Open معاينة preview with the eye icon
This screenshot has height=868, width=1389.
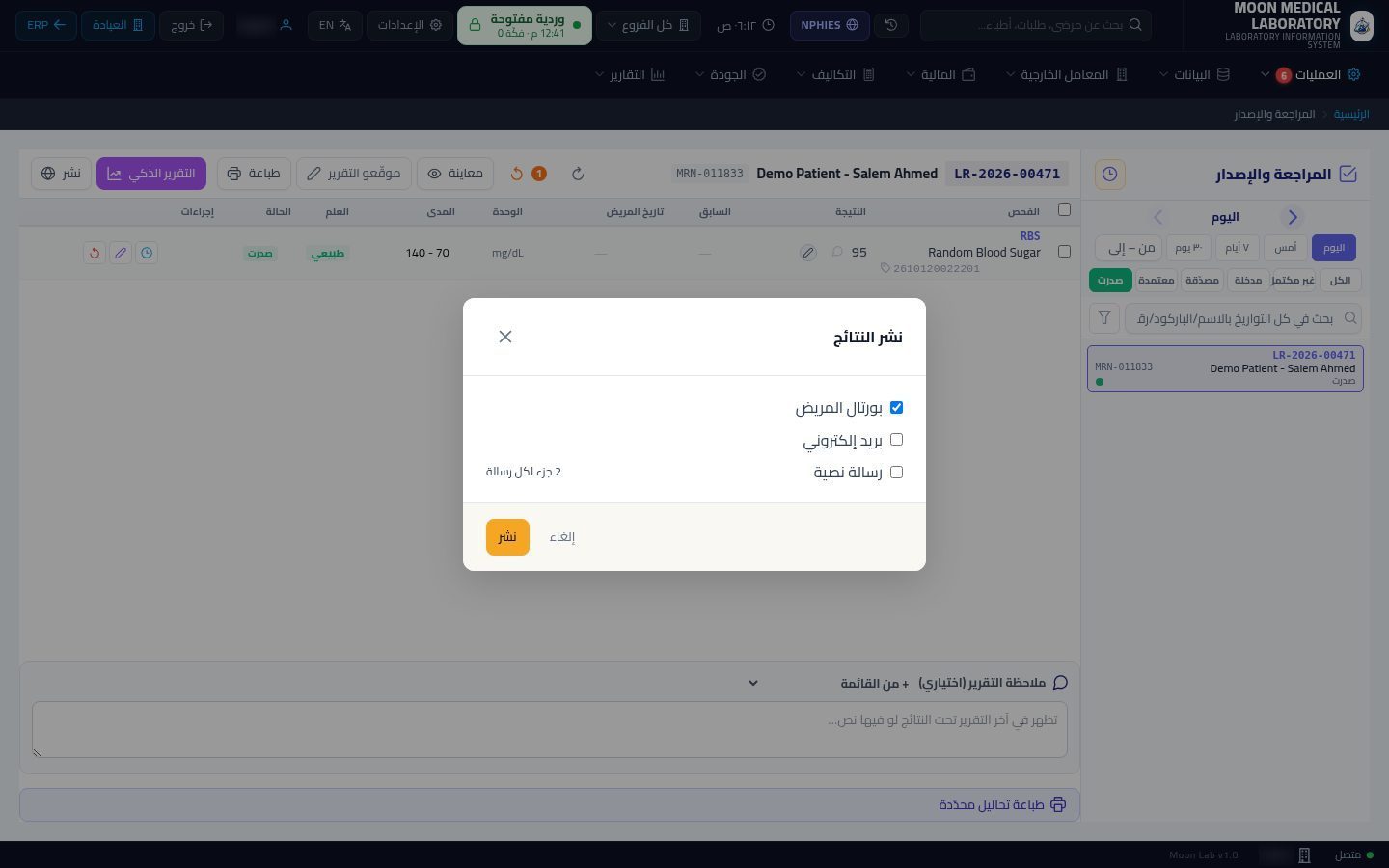(455, 174)
